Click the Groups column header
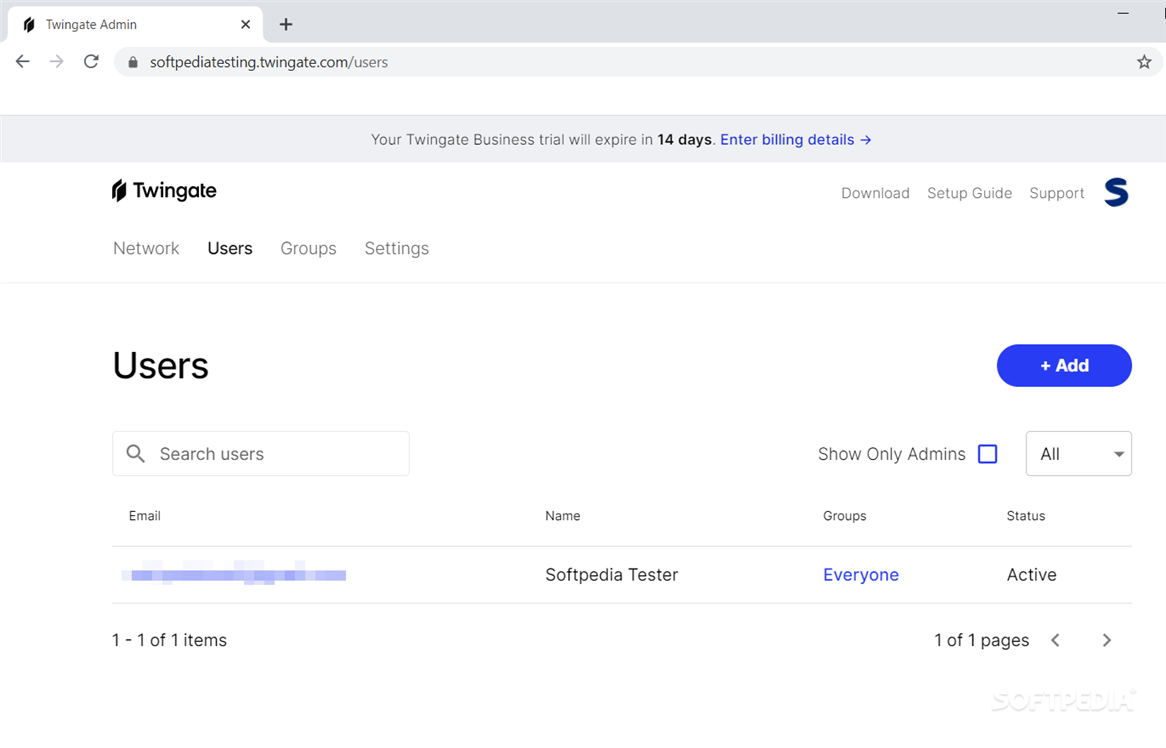 coord(844,516)
